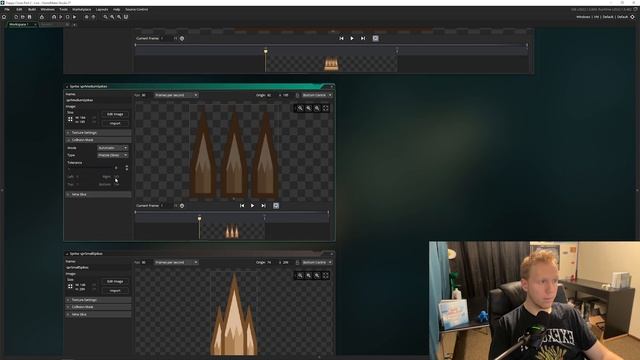640x360 pixels.
Task: Expand Collision Mask in sprSmallSpikes editor
Action: click(x=98, y=307)
